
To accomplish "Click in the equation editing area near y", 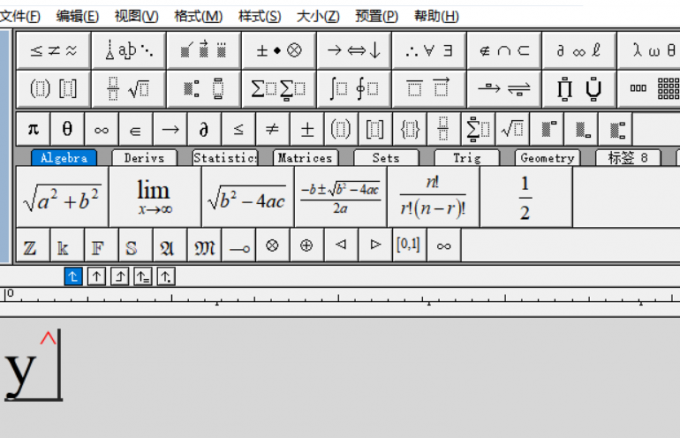I will [40, 372].
